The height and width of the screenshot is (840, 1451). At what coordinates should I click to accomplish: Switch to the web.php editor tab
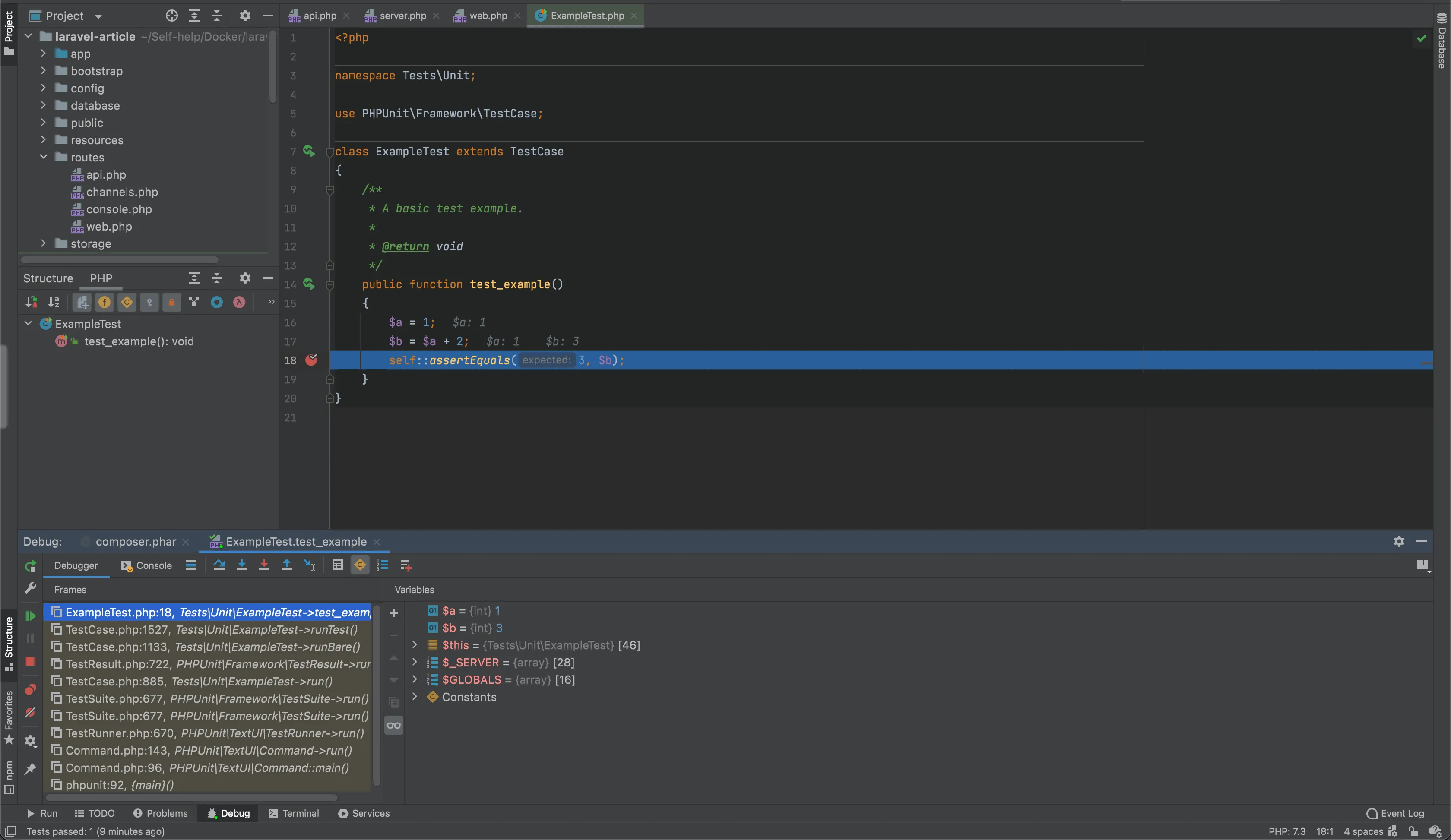[x=488, y=16]
